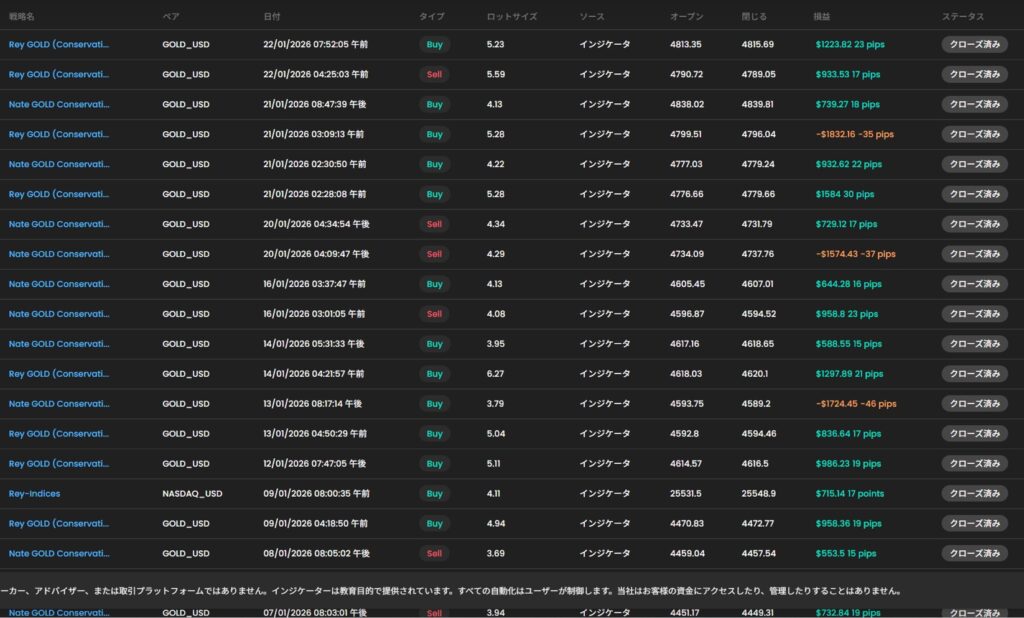
Task: Click クローズ済み button on the -$1832.16 loss row
Action: pos(974,134)
